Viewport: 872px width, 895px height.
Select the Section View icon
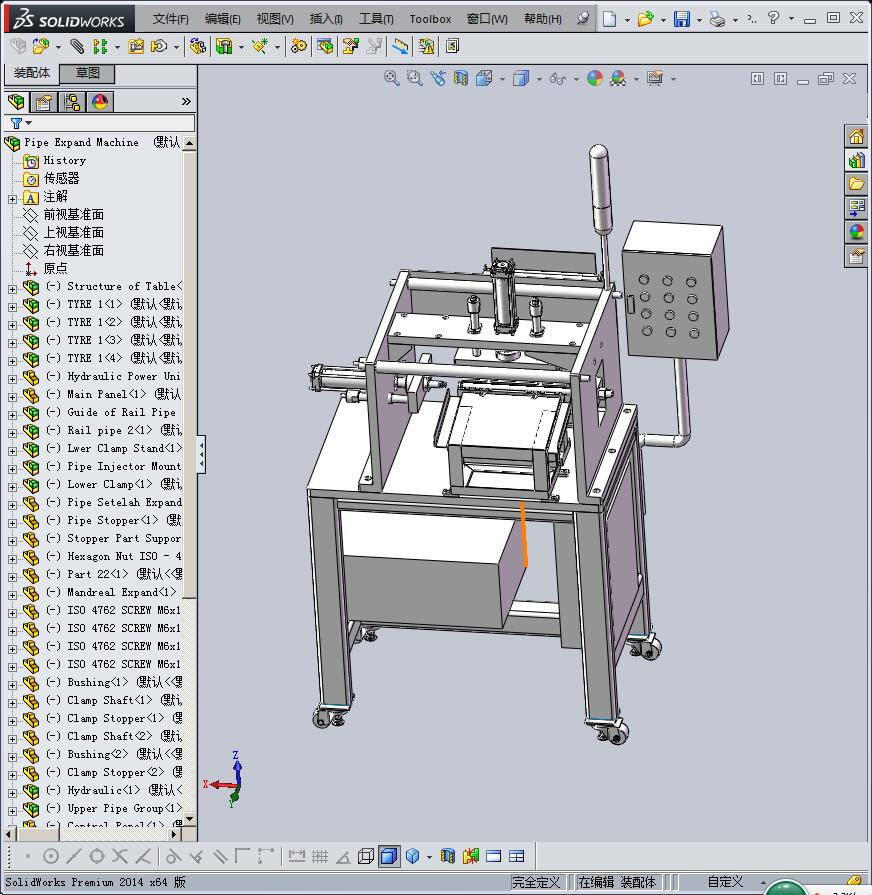461,78
